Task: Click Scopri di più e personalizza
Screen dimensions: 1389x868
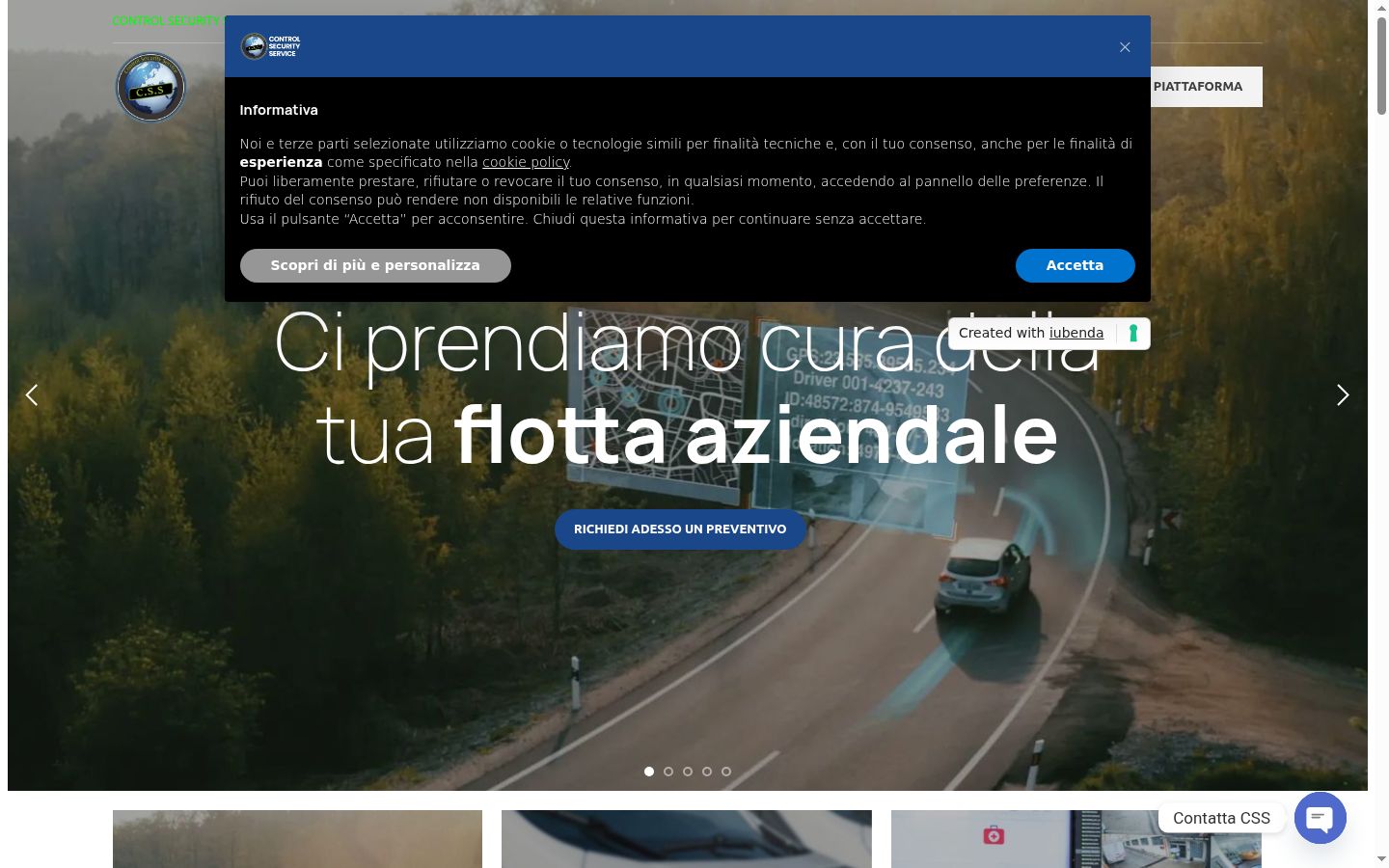Action: click(x=375, y=265)
